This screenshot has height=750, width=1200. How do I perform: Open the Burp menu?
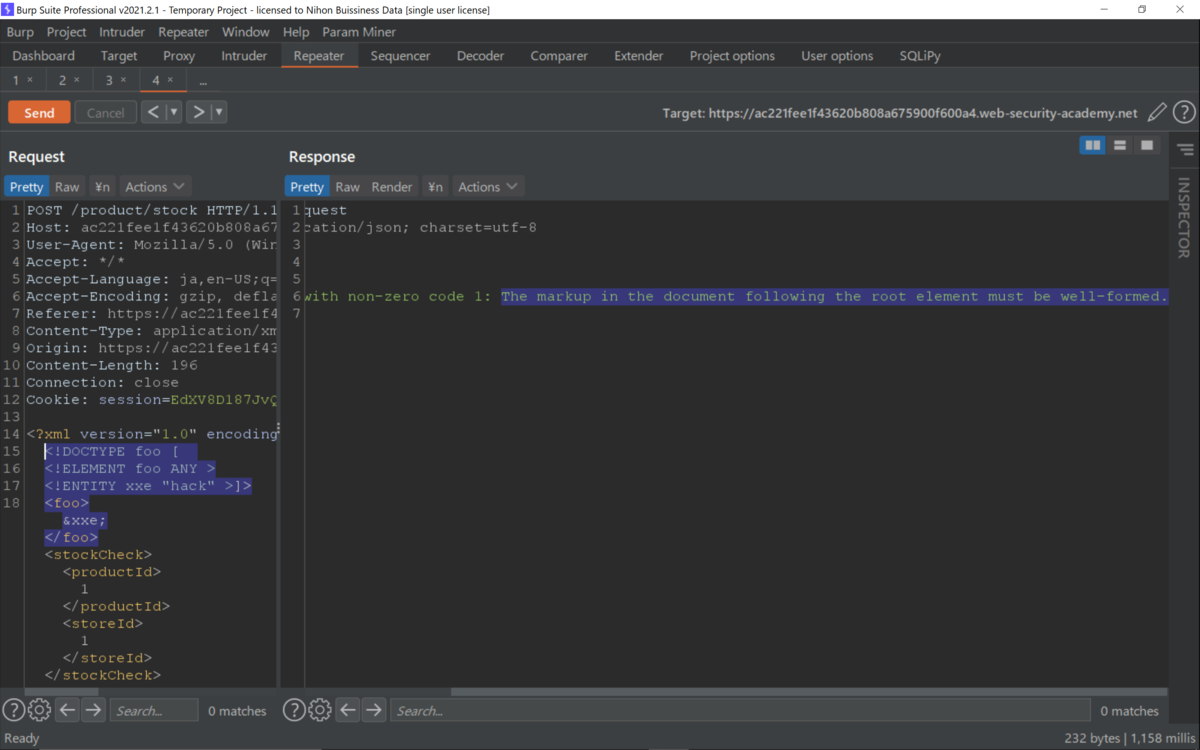click(x=20, y=32)
